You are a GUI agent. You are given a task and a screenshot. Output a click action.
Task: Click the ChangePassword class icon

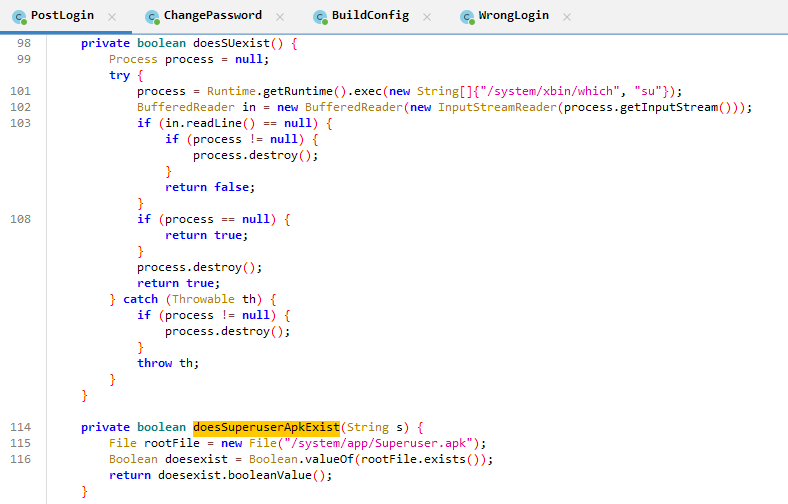click(x=152, y=17)
